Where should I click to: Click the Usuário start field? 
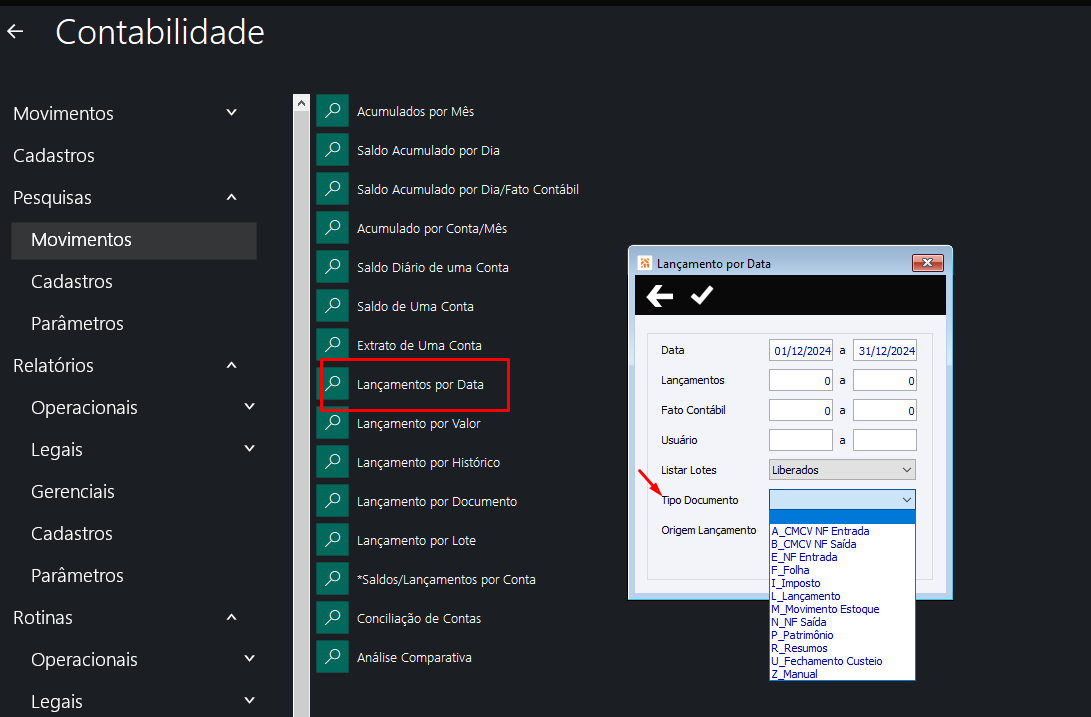click(x=801, y=440)
